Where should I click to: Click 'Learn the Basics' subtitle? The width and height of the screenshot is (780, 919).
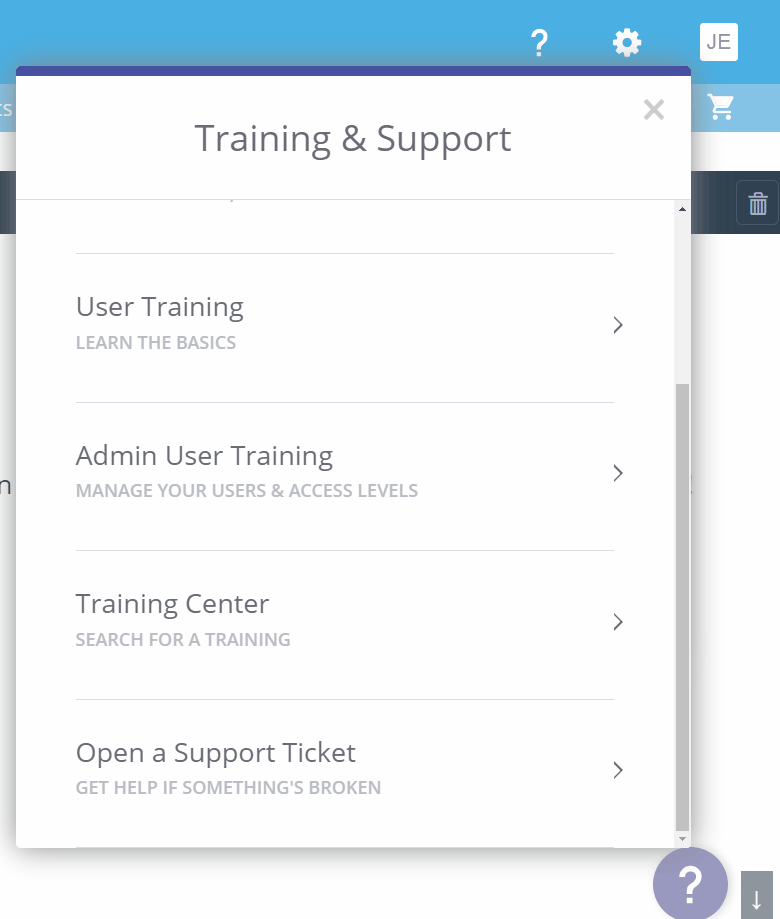[156, 343]
